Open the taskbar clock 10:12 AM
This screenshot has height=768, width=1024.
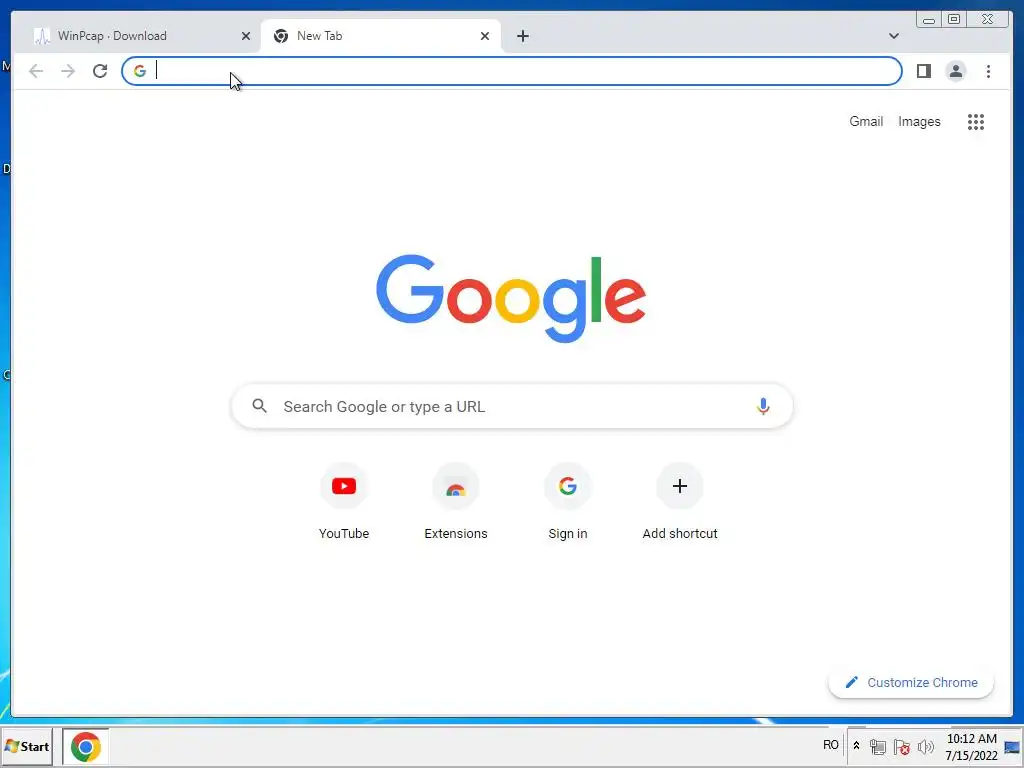click(x=971, y=747)
